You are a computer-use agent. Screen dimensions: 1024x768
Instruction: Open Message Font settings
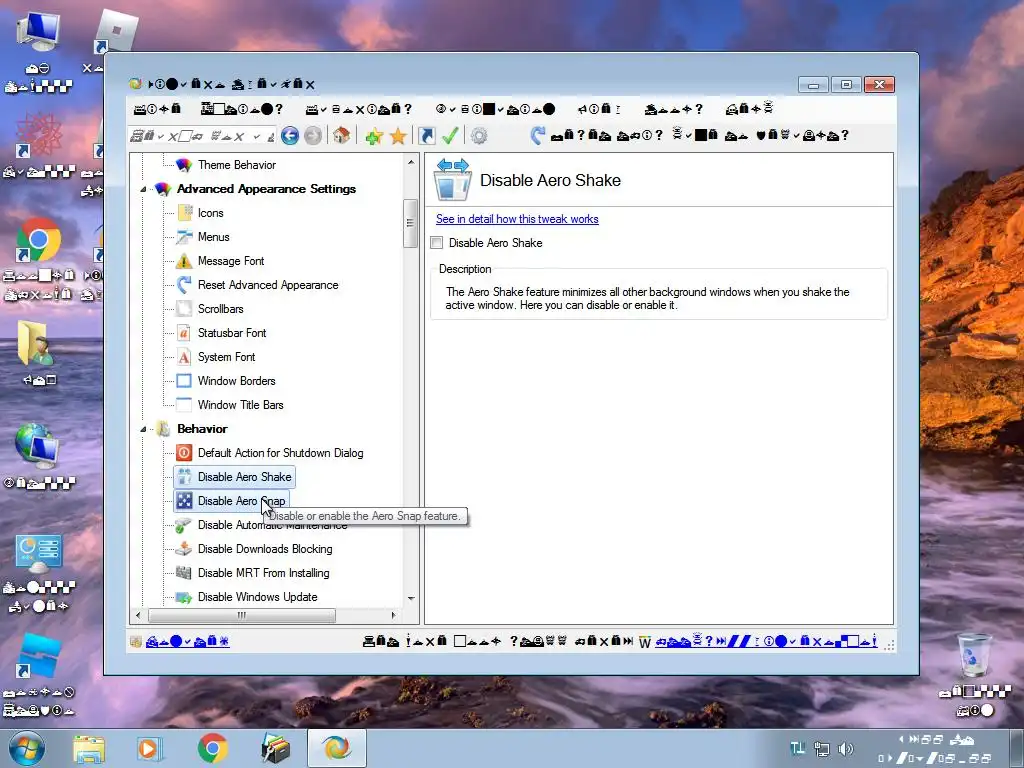231,261
